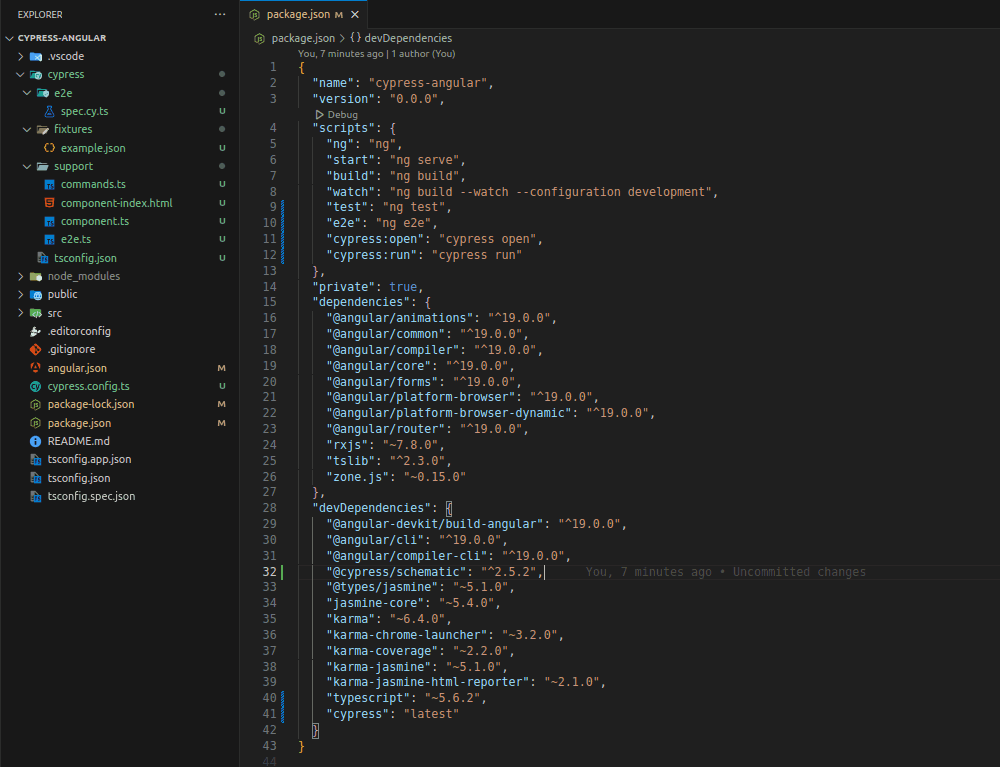
Task: Click the public folder icon
Action: (x=36, y=295)
